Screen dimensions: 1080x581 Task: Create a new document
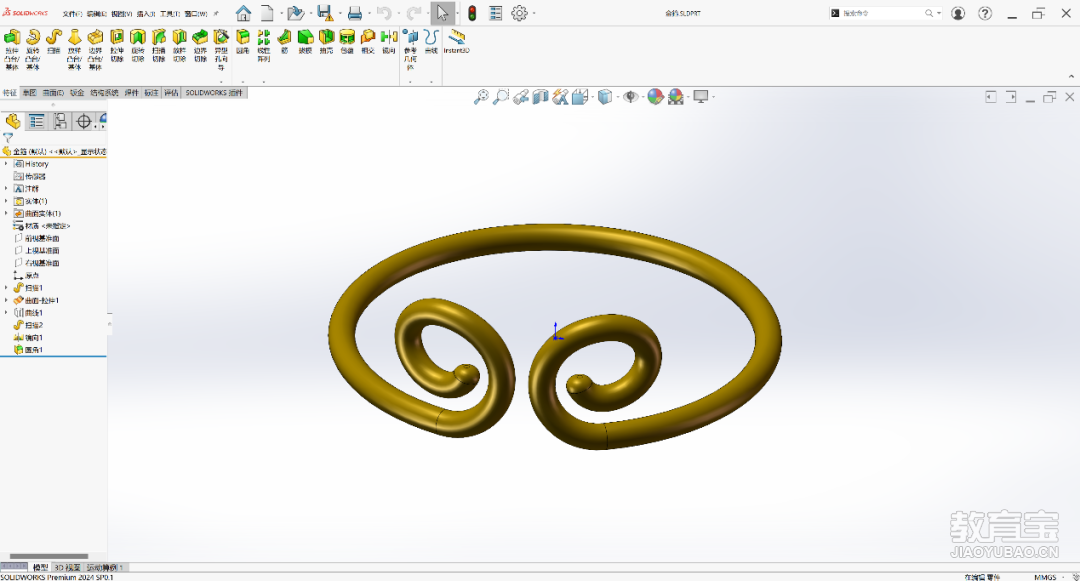[267, 13]
